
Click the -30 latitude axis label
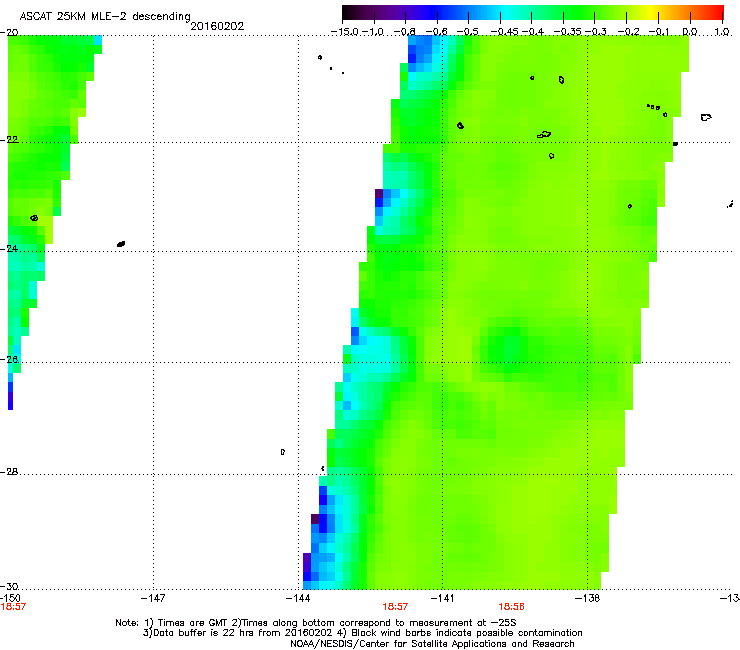[x=9, y=586]
